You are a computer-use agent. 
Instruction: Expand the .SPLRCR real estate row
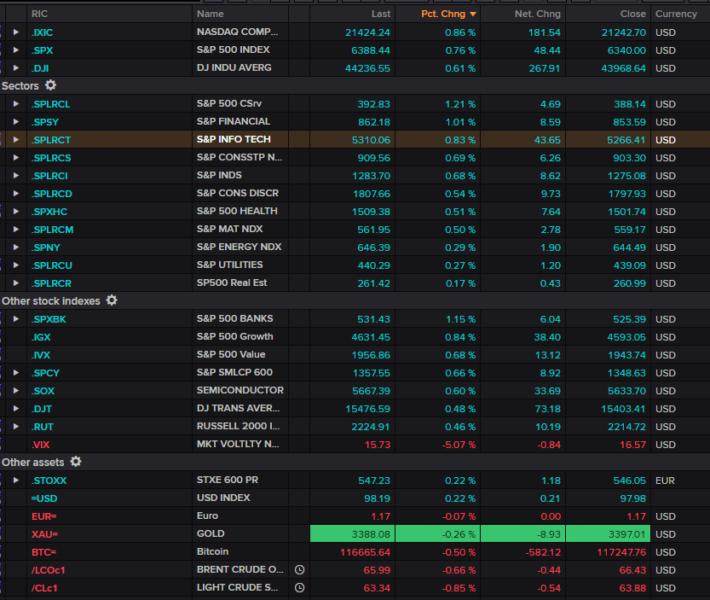pos(16,283)
